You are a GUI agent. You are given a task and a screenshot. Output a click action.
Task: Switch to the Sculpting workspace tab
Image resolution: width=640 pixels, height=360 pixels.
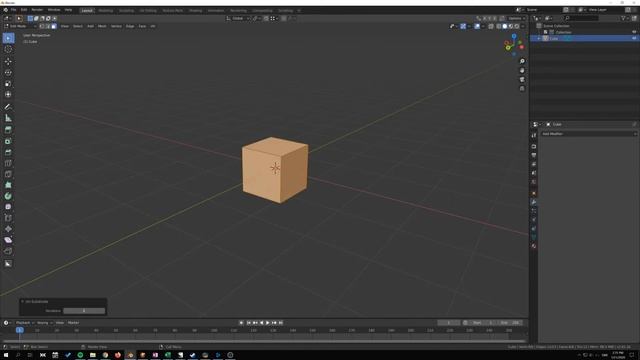point(126,10)
